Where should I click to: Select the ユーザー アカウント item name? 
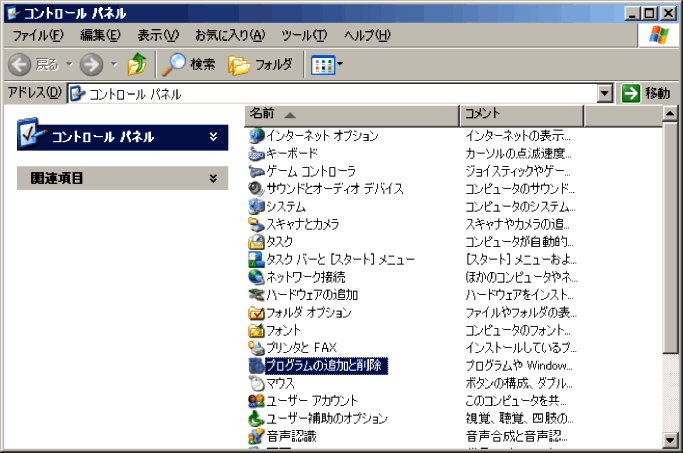click(x=312, y=401)
